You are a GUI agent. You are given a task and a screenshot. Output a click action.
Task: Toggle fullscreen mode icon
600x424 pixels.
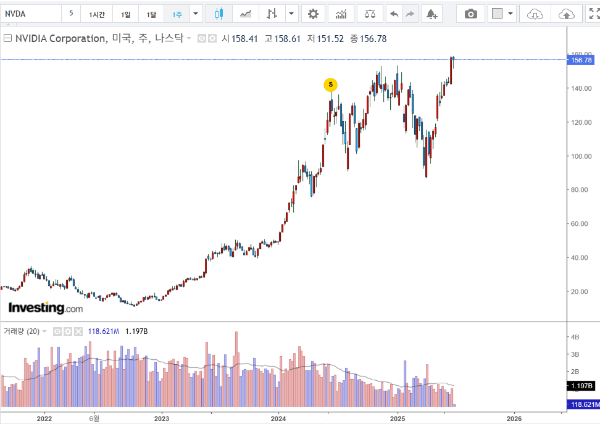[x=593, y=14]
